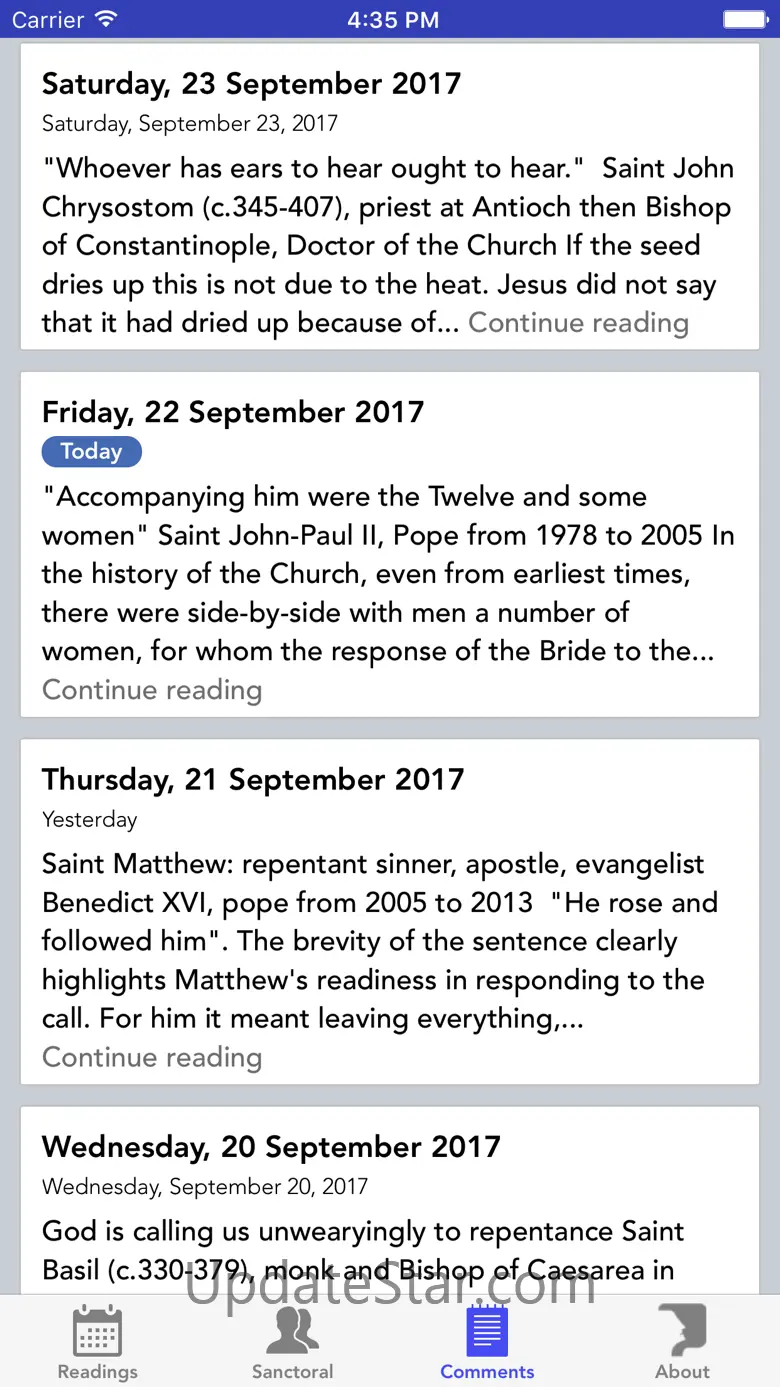Viewport: 780px width, 1387px height.
Task: Open Saturday, 23 September 2017 heading
Action: pyautogui.click(x=251, y=84)
